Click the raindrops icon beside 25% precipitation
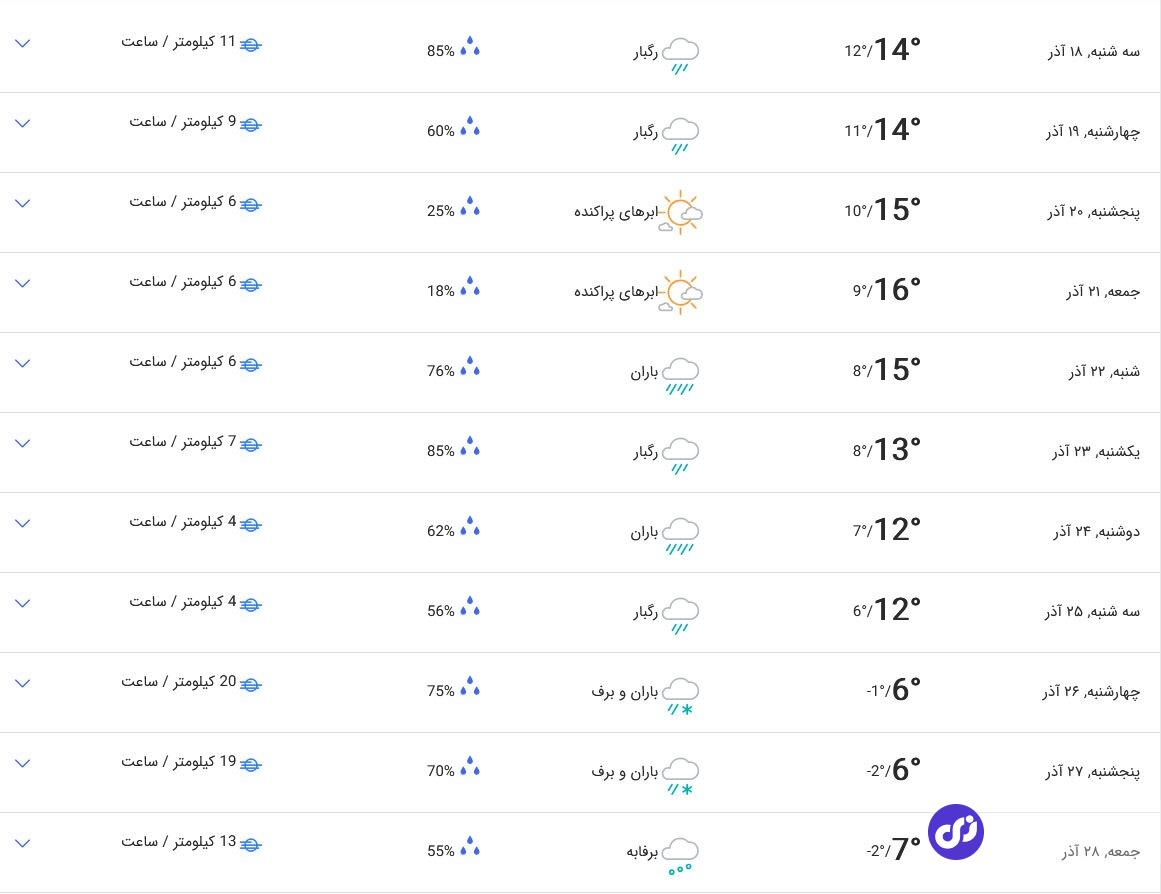This screenshot has height=894, width=1161. [470, 208]
